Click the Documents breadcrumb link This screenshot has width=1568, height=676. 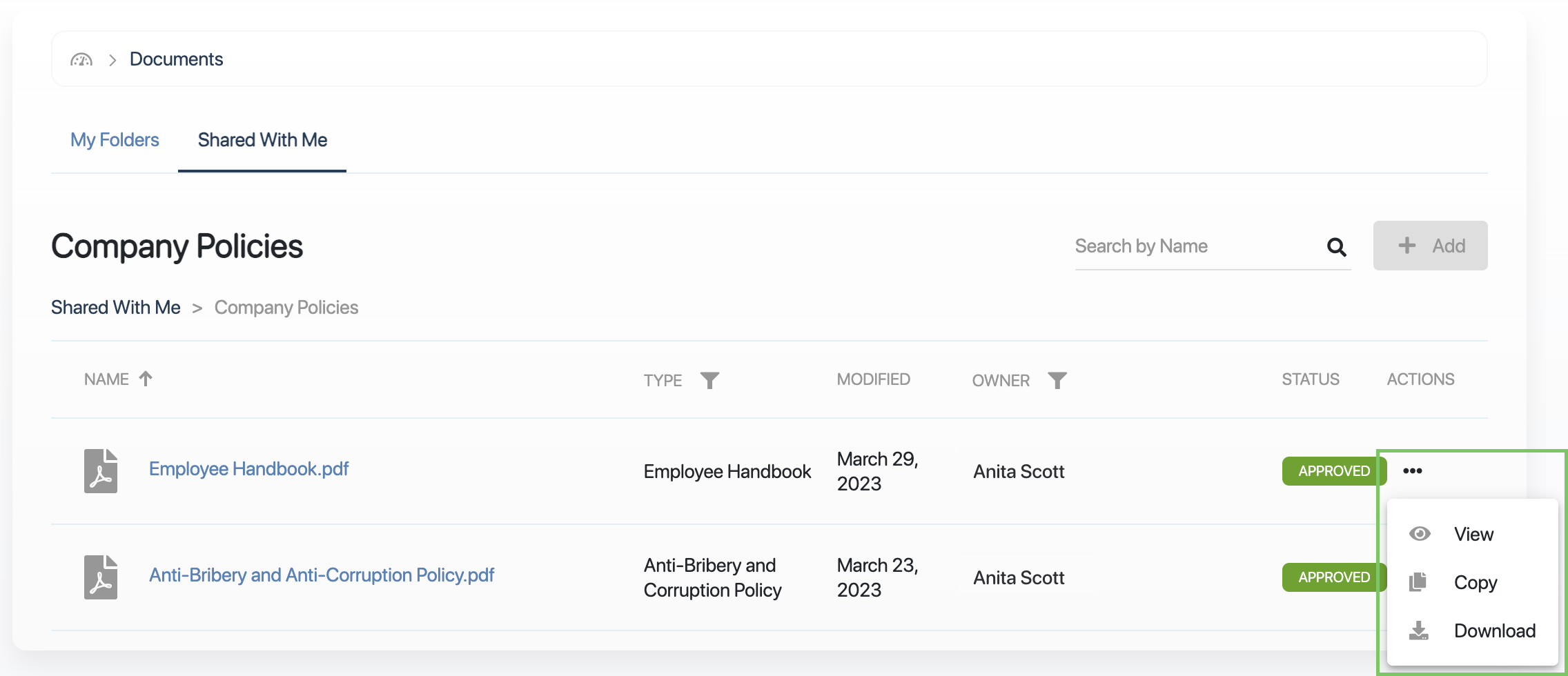pyautogui.click(x=176, y=59)
